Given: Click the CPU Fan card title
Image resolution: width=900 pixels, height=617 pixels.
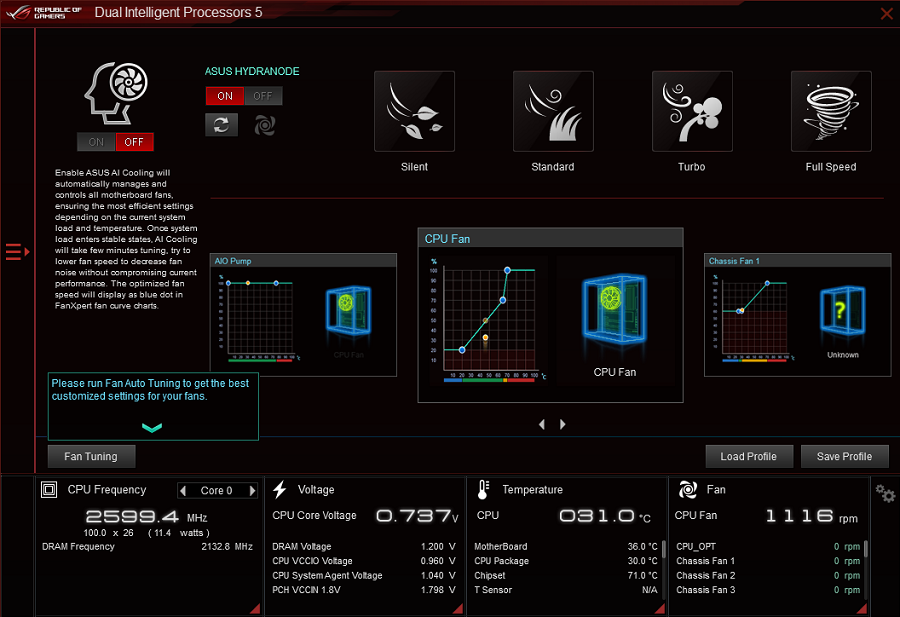Looking at the screenshot, I should [447, 239].
